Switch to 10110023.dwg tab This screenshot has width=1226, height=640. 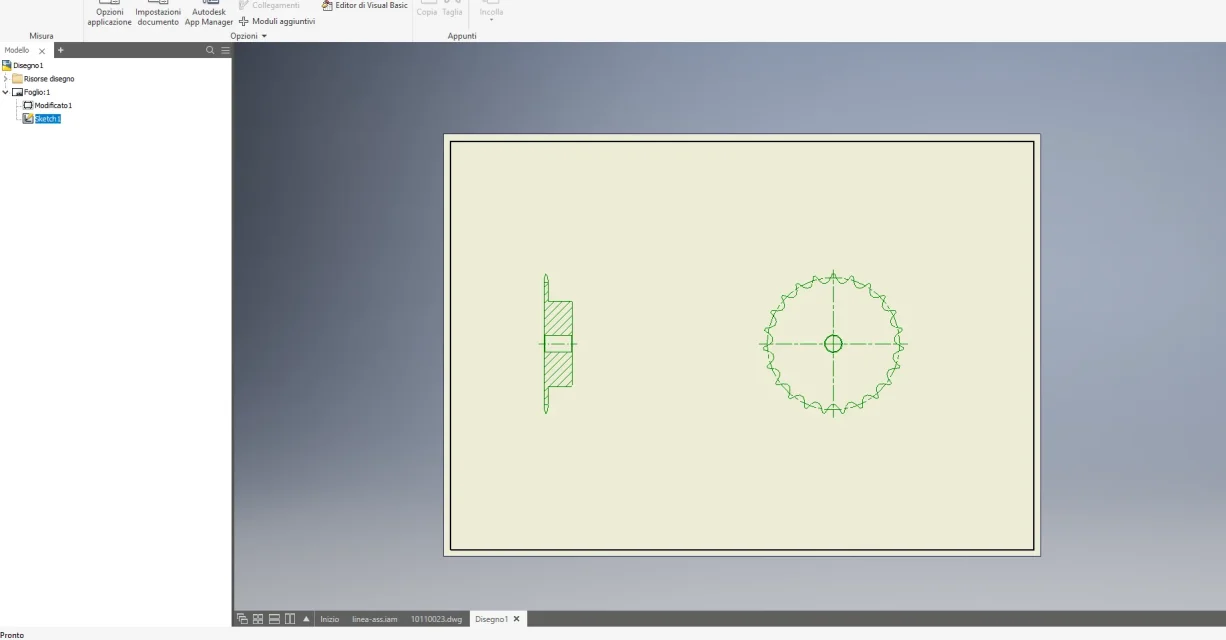click(436, 619)
